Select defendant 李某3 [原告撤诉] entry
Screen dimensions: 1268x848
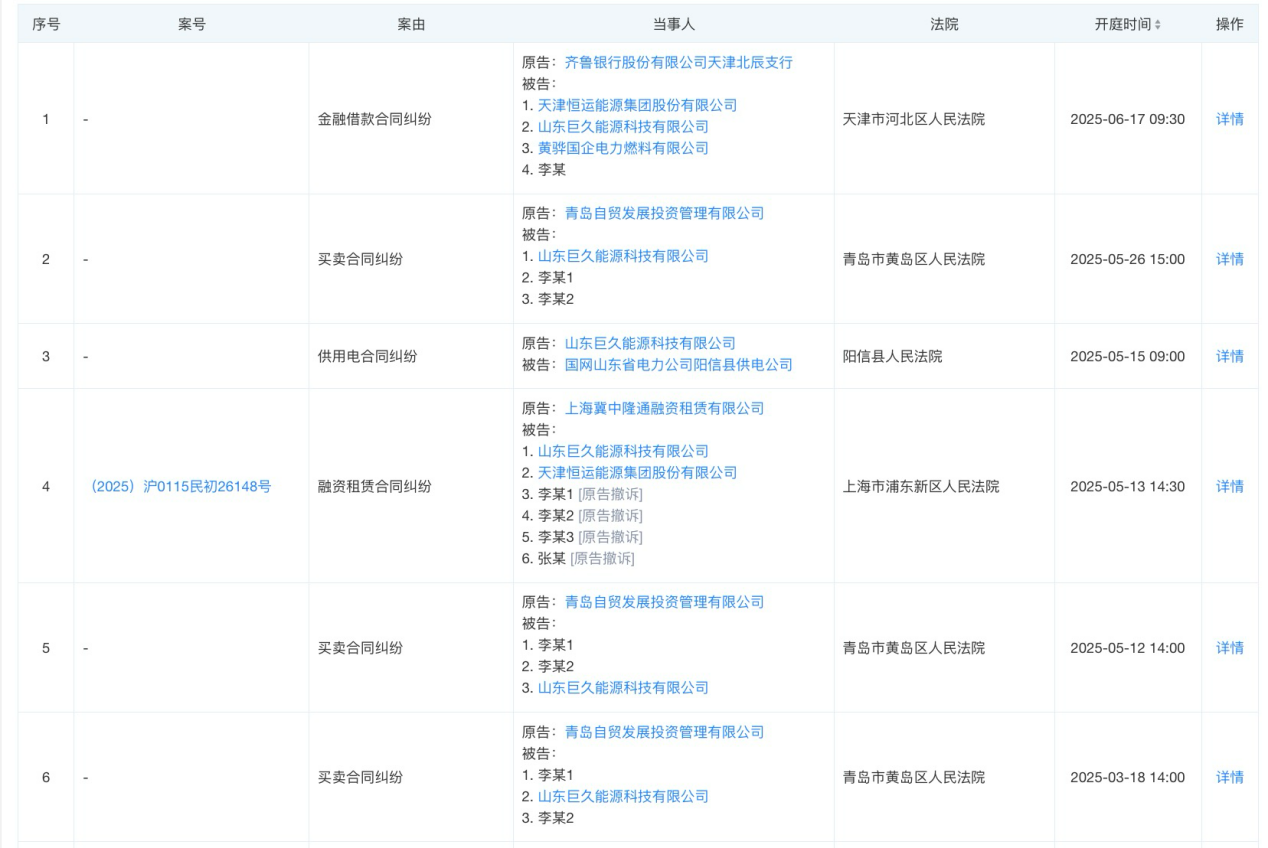pyautogui.click(x=582, y=537)
